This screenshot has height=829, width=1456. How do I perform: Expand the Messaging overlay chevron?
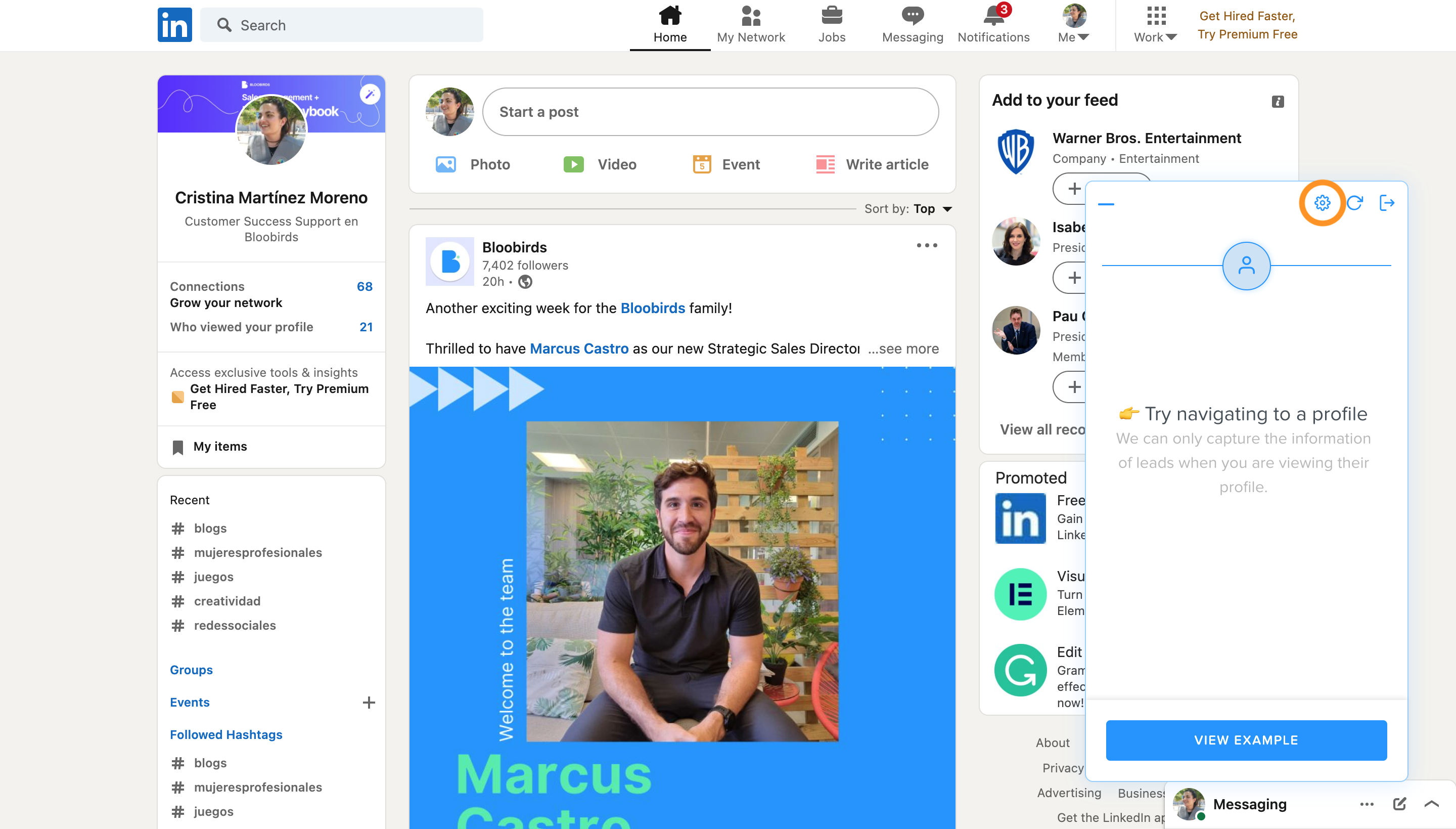pyautogui.click(x=1432, y=804)
